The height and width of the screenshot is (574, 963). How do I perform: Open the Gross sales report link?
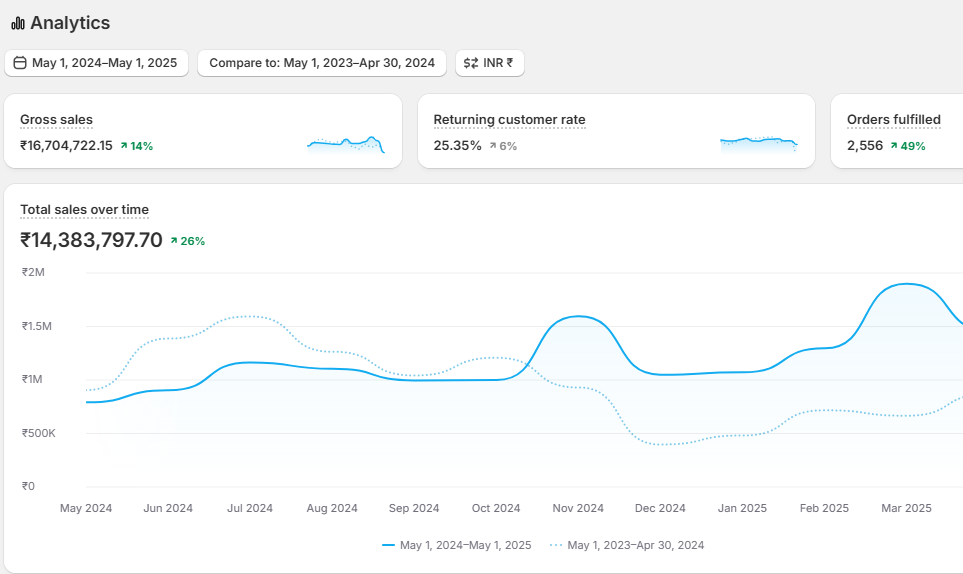tap(56, 120)
